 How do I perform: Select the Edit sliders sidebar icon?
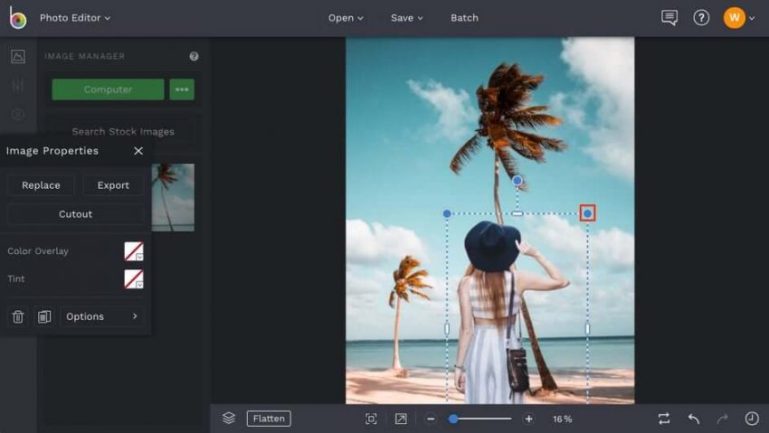click(18, 86)
